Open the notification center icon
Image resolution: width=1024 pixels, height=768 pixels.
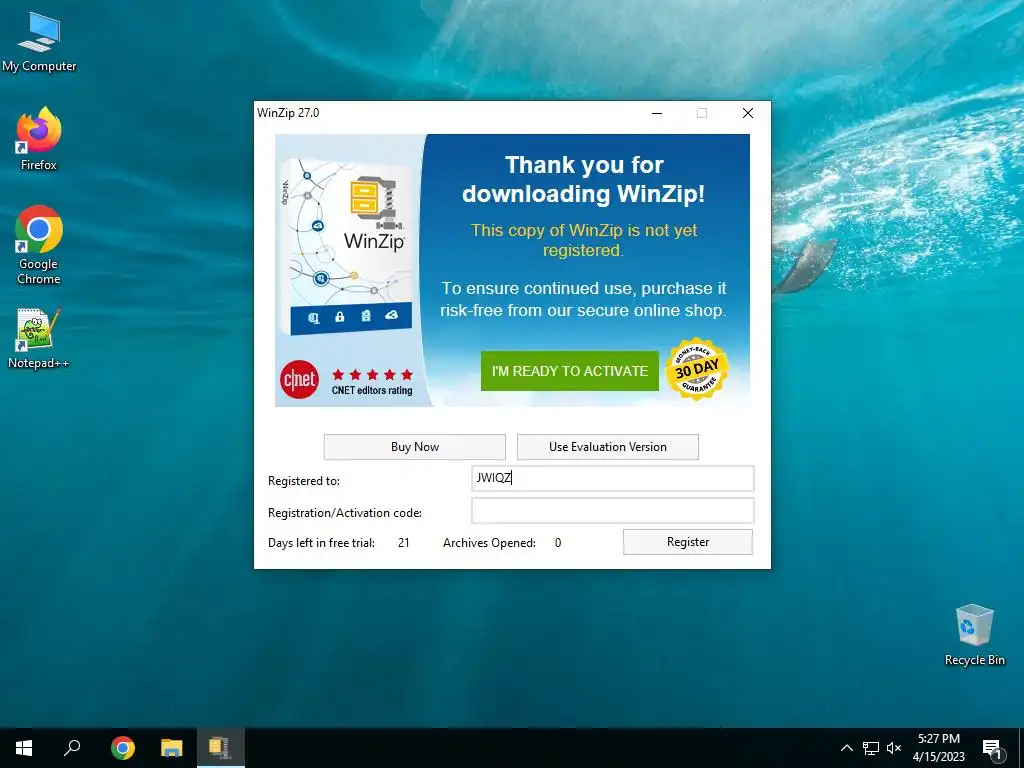[x=992, y=749]
